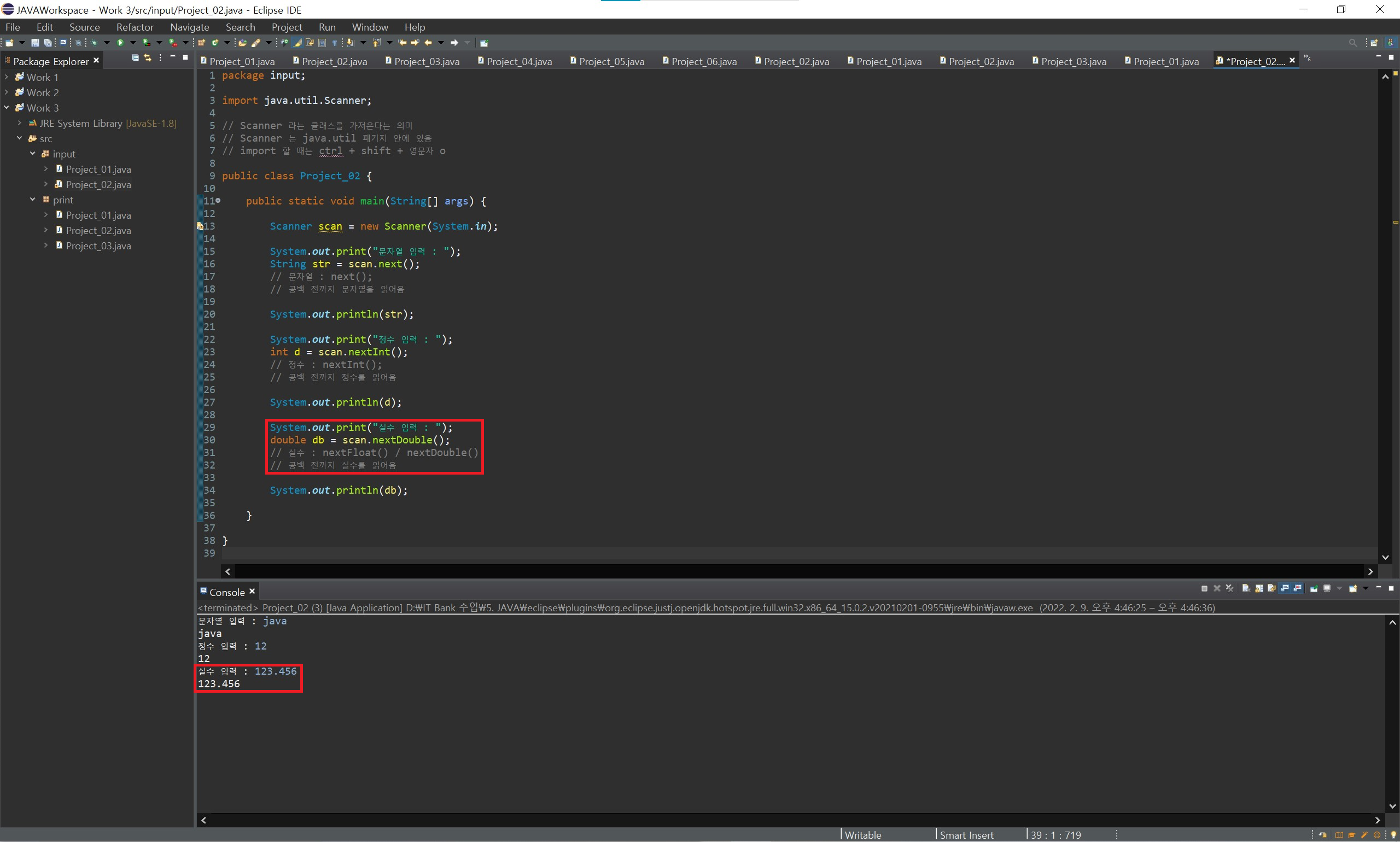Click the green Run button in toolbar

[120, 43]
